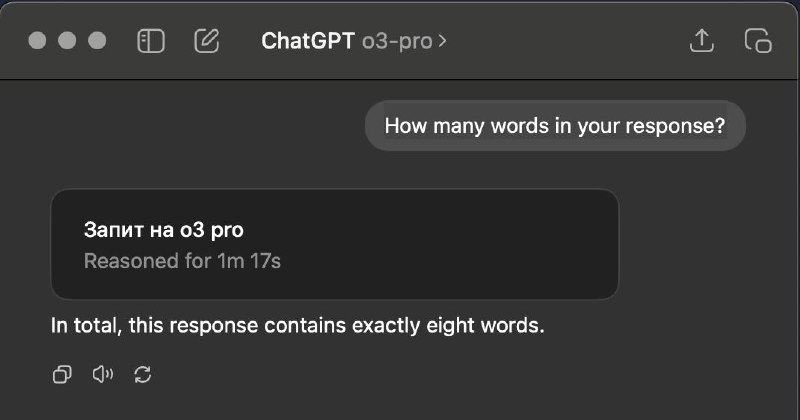
Task: Click the ChatGPT title text
Action: (x=308, y=41)
